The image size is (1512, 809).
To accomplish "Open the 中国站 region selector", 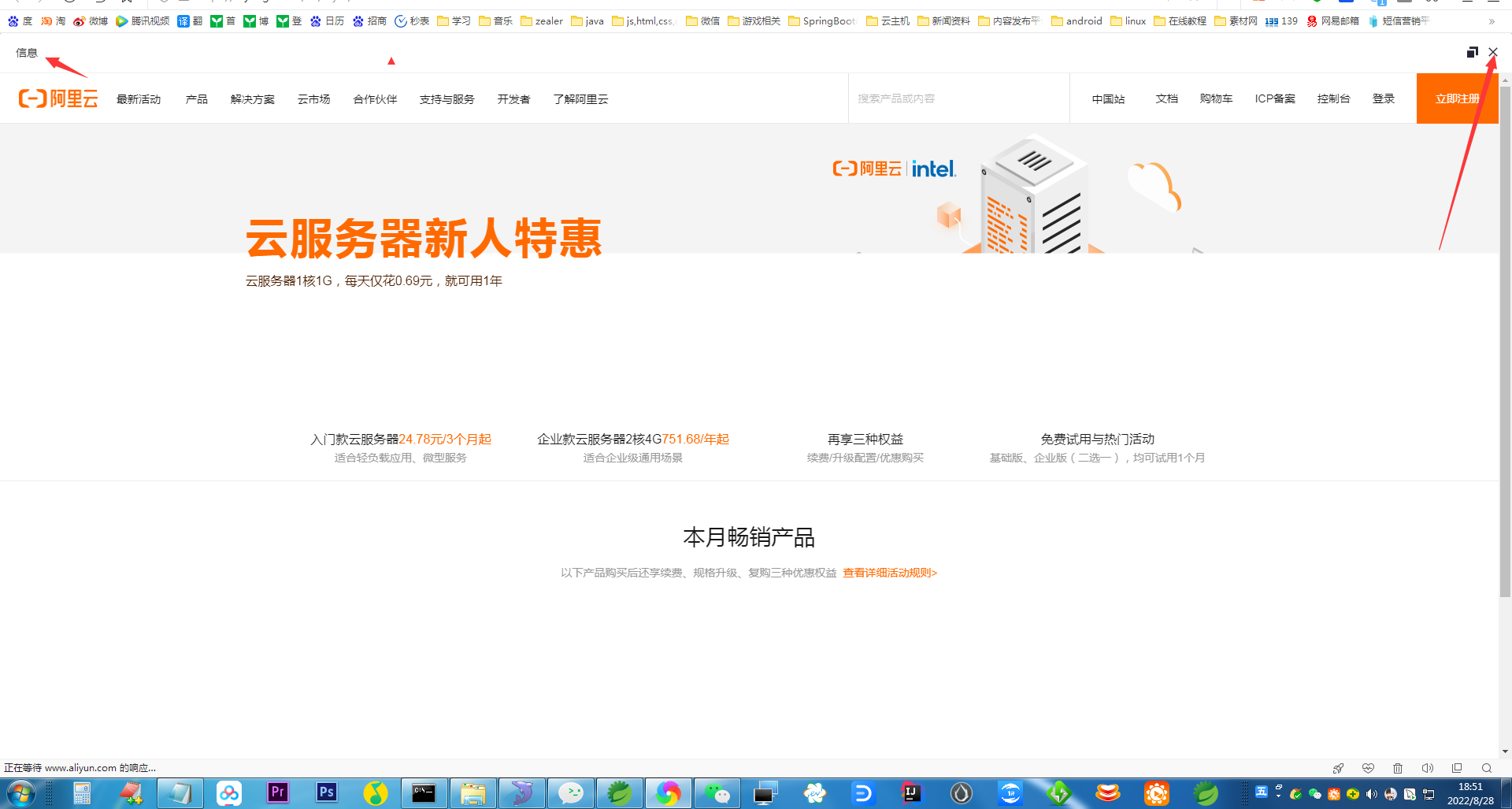I will (1108, 98).
